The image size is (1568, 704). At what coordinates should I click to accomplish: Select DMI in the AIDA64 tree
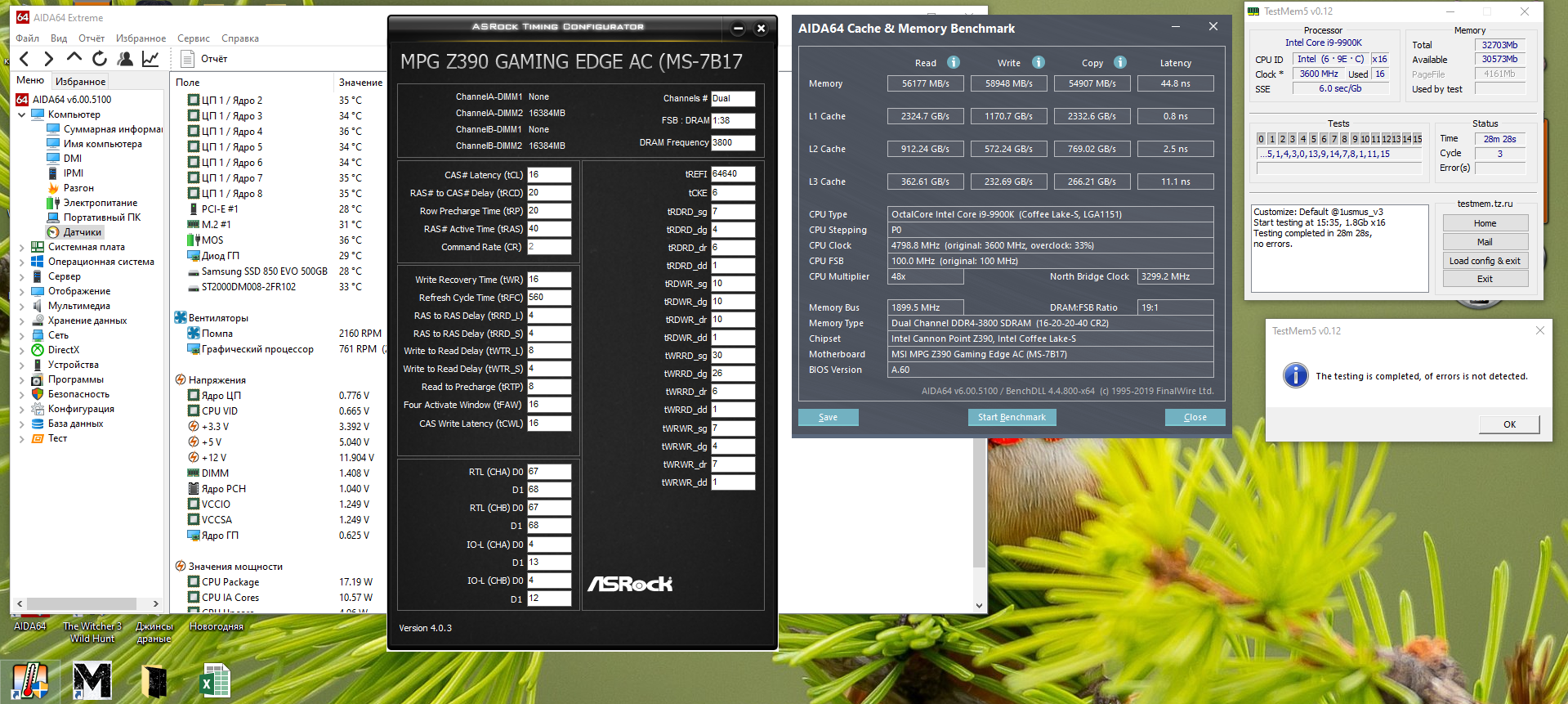(x=73, y=159)
